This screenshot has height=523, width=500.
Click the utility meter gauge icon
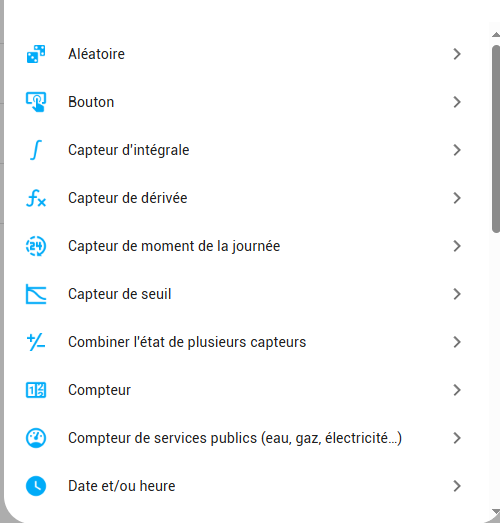(x=36, y=438)
